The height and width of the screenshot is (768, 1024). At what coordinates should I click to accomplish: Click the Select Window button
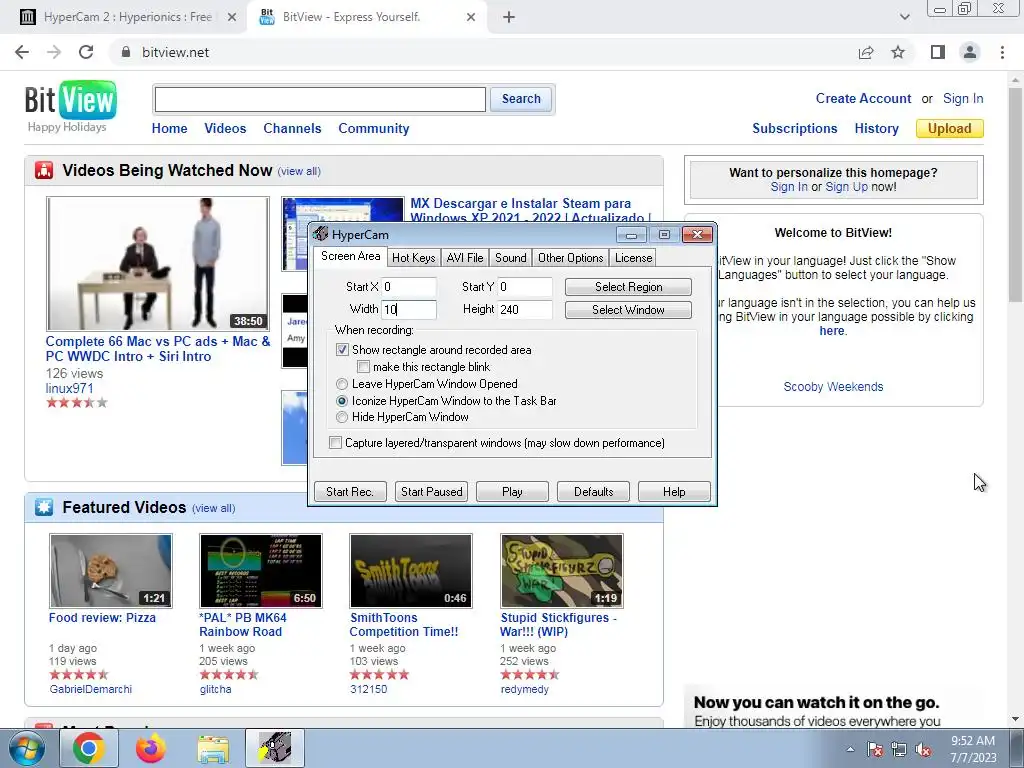tap(628, 310)
